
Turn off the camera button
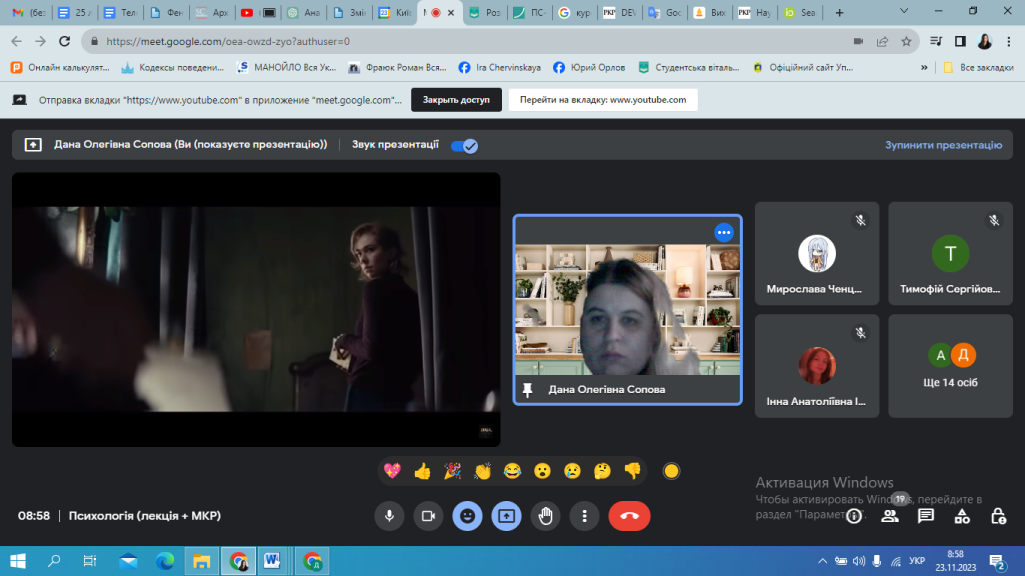[x=428, y=516]
